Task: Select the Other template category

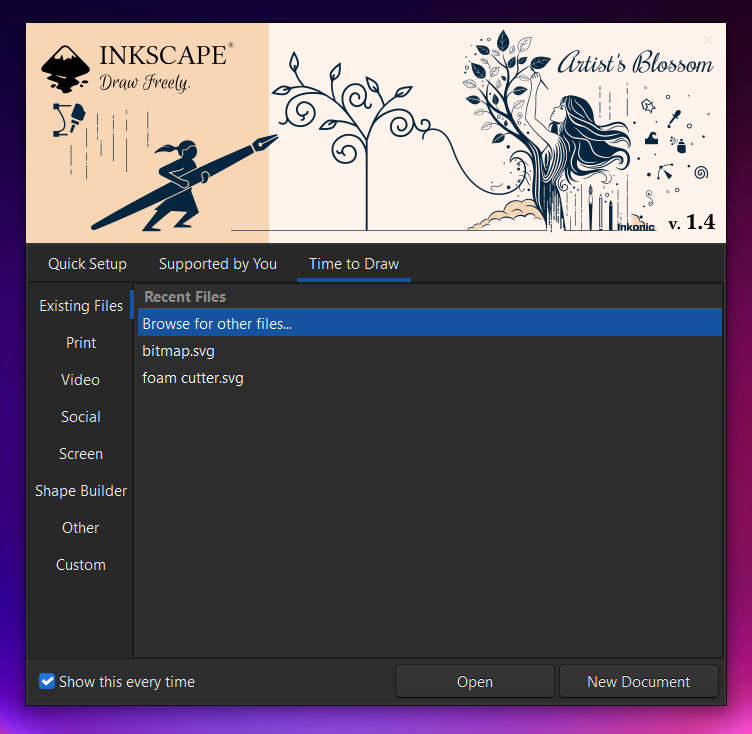Action: (81, 527)
